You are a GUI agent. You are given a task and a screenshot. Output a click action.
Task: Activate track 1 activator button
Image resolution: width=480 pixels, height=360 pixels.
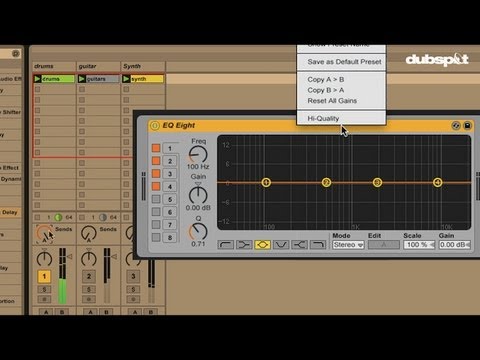[44, 276]
